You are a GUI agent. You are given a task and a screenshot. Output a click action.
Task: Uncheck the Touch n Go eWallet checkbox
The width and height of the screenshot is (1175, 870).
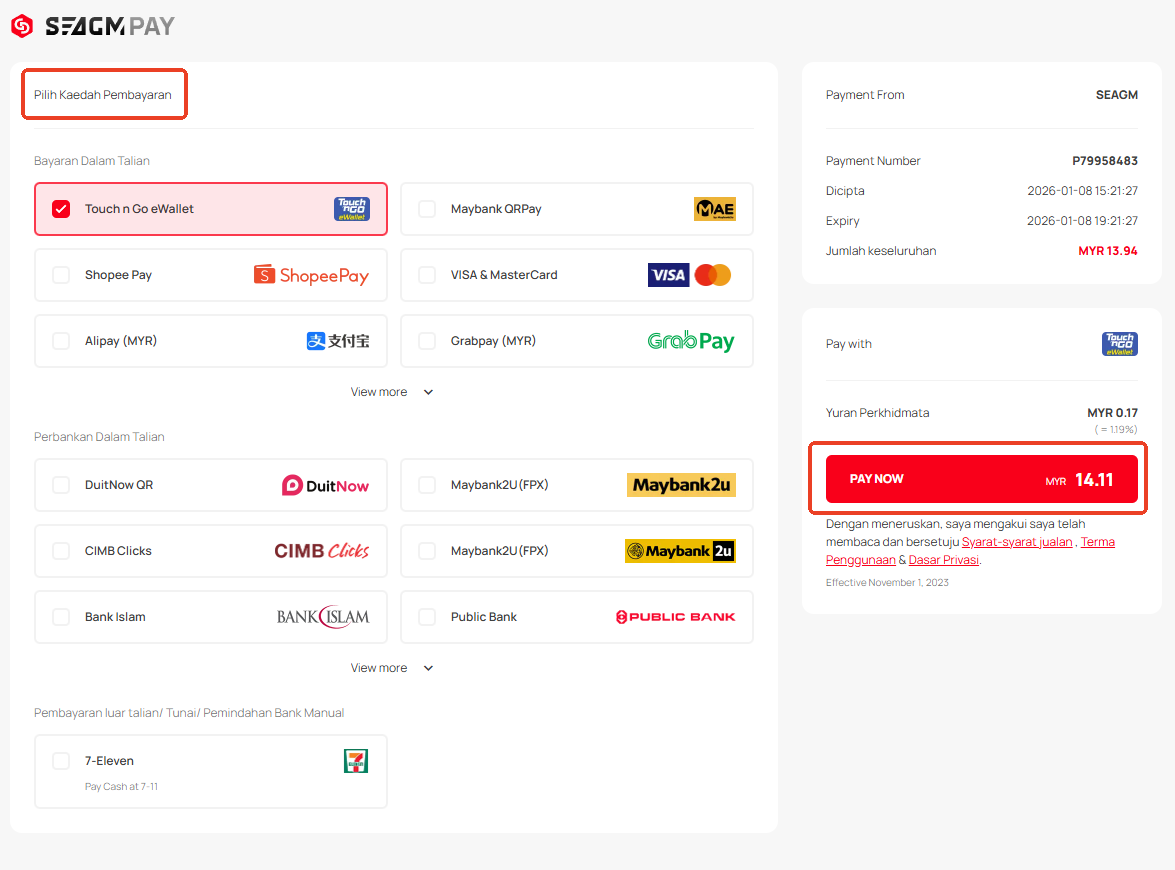(x=61, y=209)
